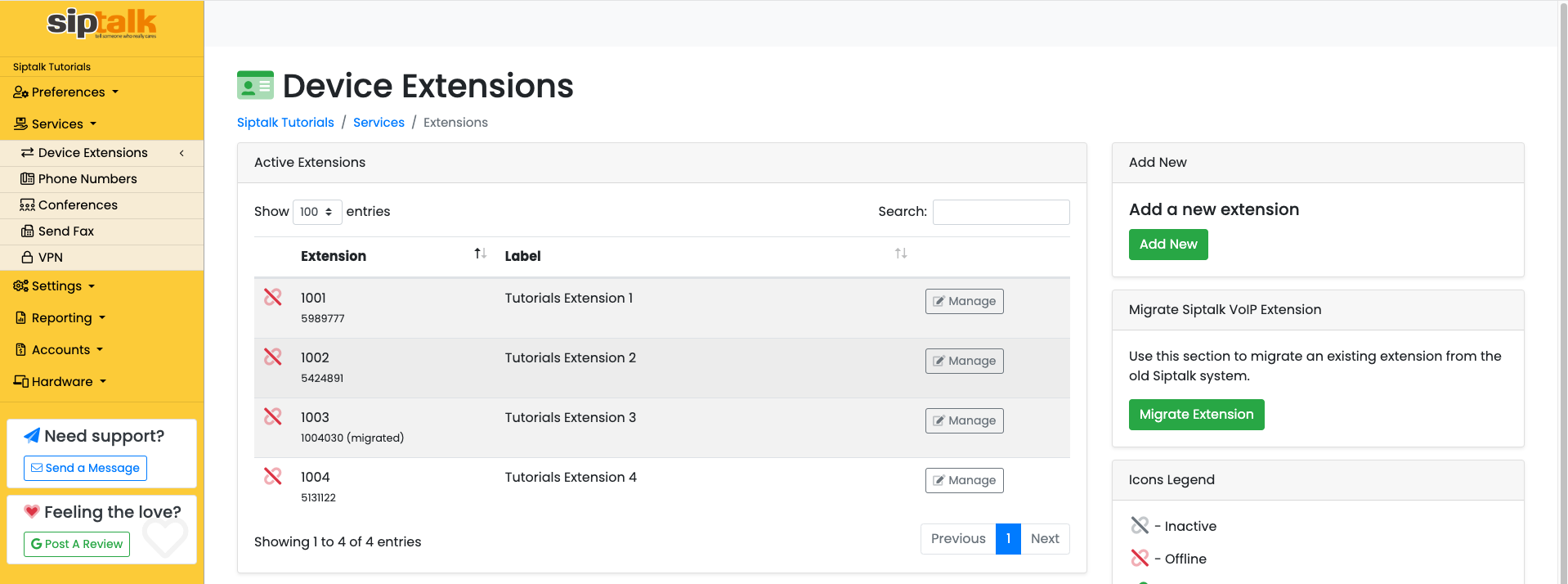Click the Conferences icon in sidebar

[x=27, y=204]
